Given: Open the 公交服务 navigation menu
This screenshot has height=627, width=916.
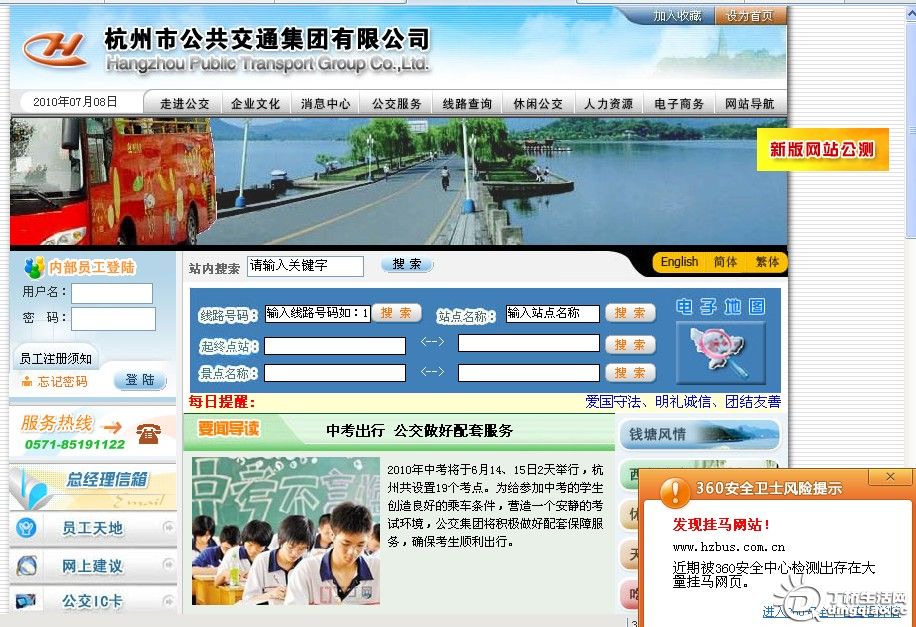Looking at the screenshot, I should [x=396, y=104].
